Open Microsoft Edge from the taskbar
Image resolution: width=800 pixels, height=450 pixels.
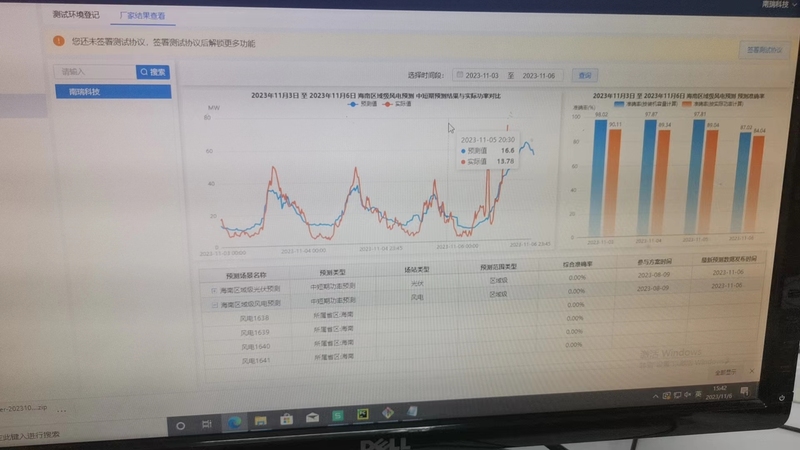234,422
